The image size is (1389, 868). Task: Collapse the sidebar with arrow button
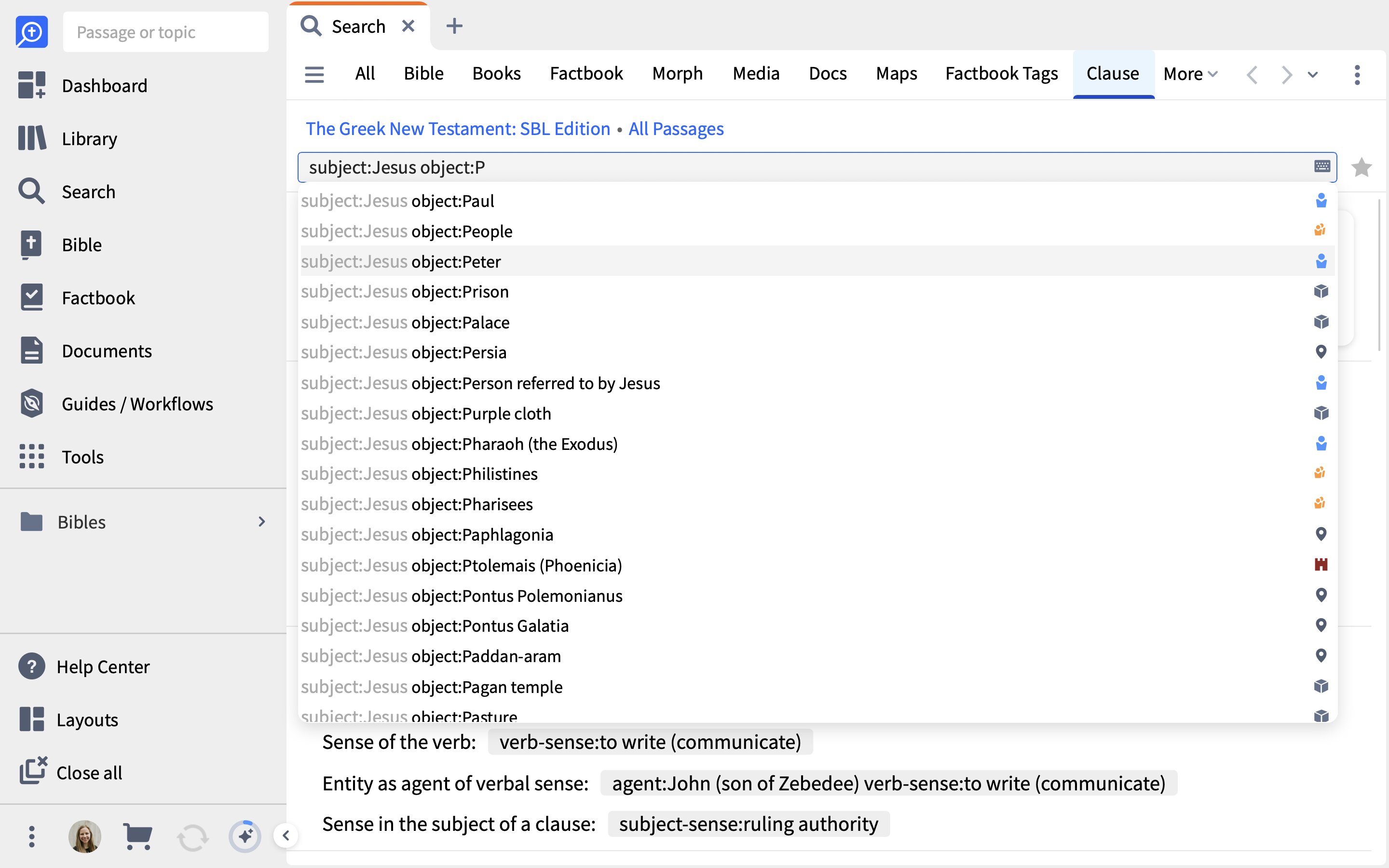click(x=286, y=835)
